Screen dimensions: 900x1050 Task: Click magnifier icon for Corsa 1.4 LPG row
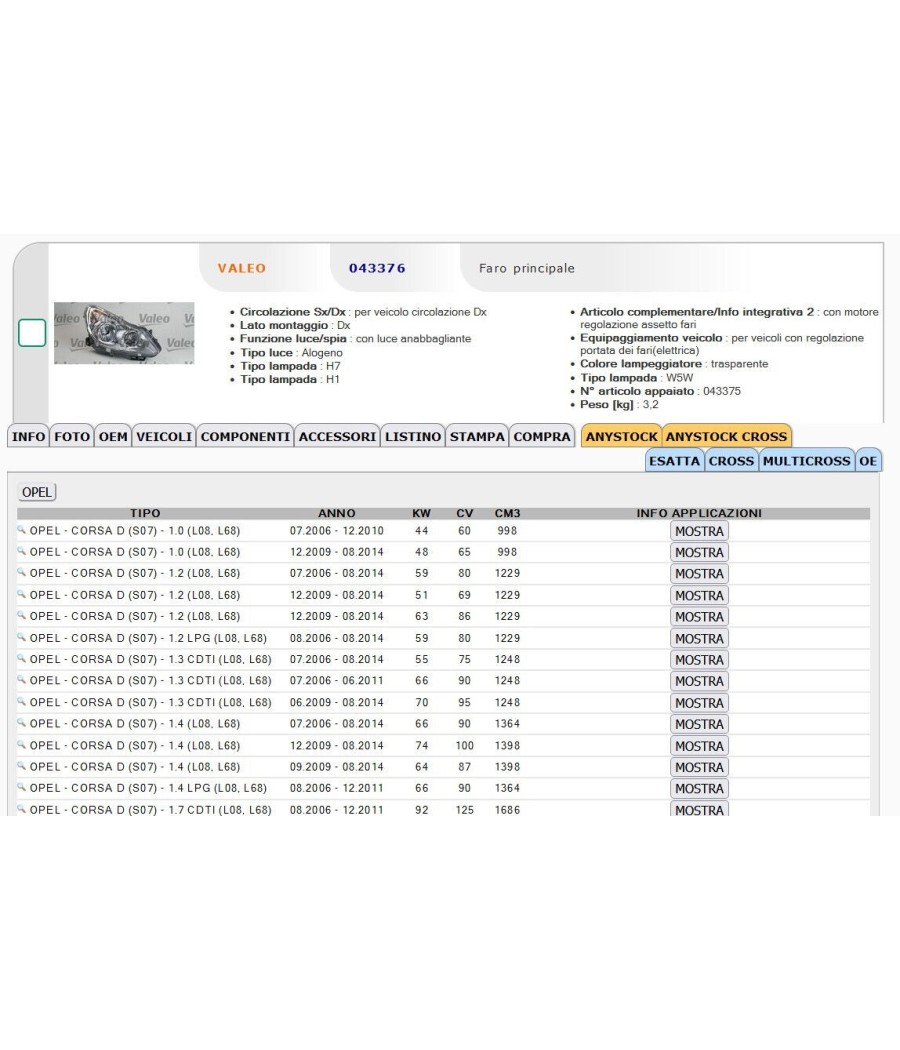coord(21,788)
